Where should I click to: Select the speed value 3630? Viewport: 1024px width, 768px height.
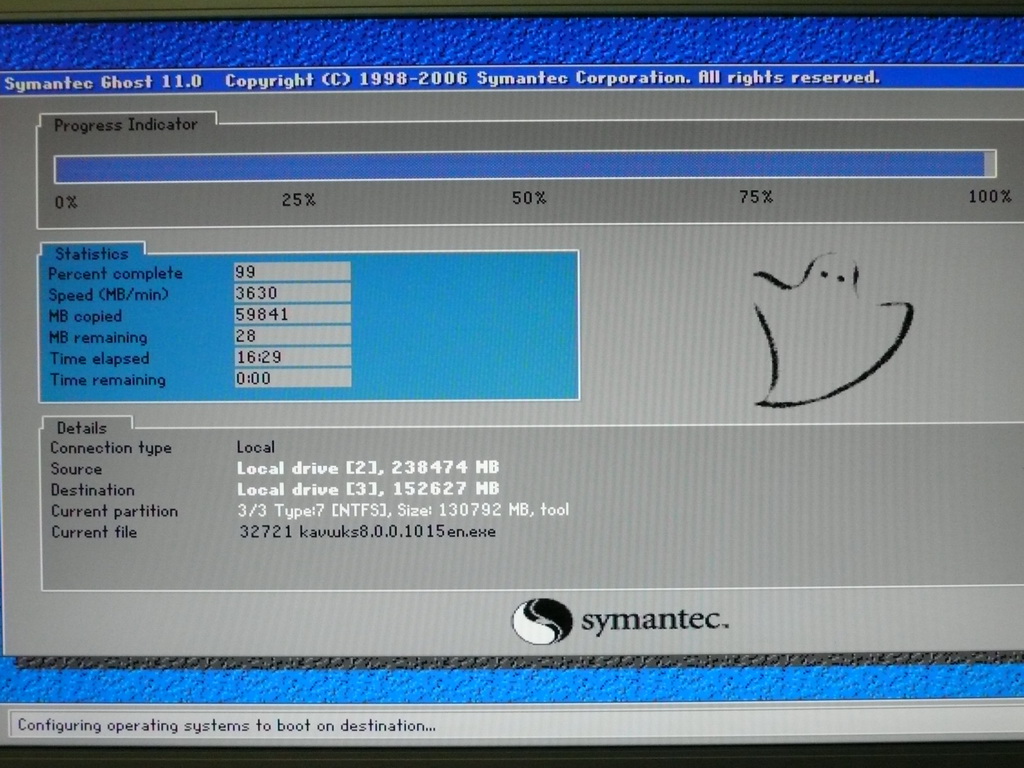coord(292,293)
